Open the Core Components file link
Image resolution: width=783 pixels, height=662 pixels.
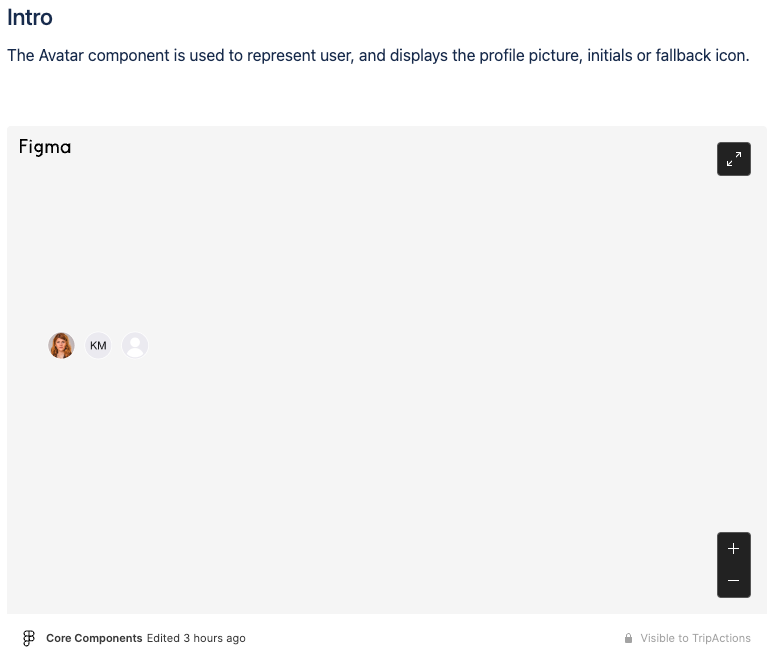tap(94, 638)
